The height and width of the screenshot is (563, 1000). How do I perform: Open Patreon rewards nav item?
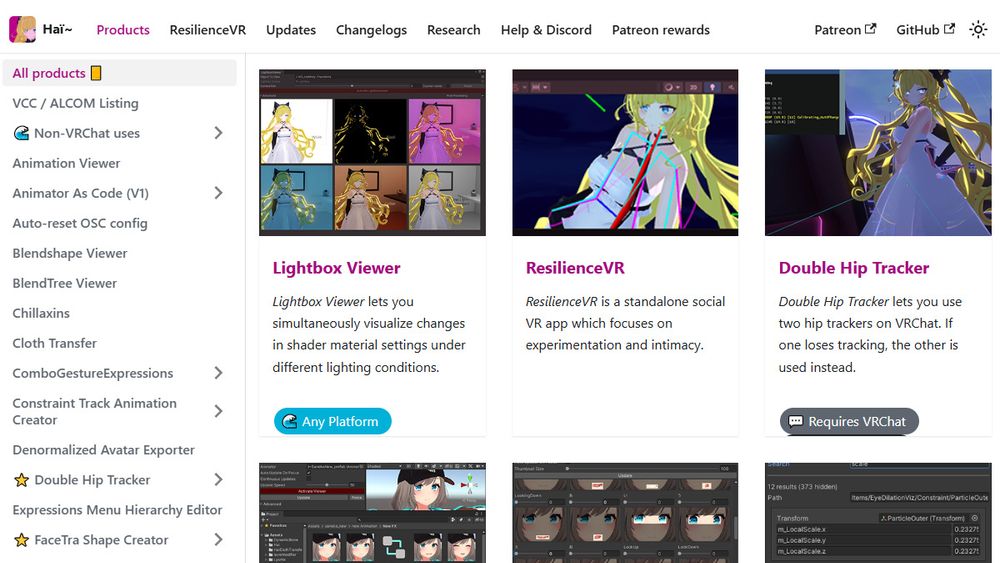coord(661,30)
